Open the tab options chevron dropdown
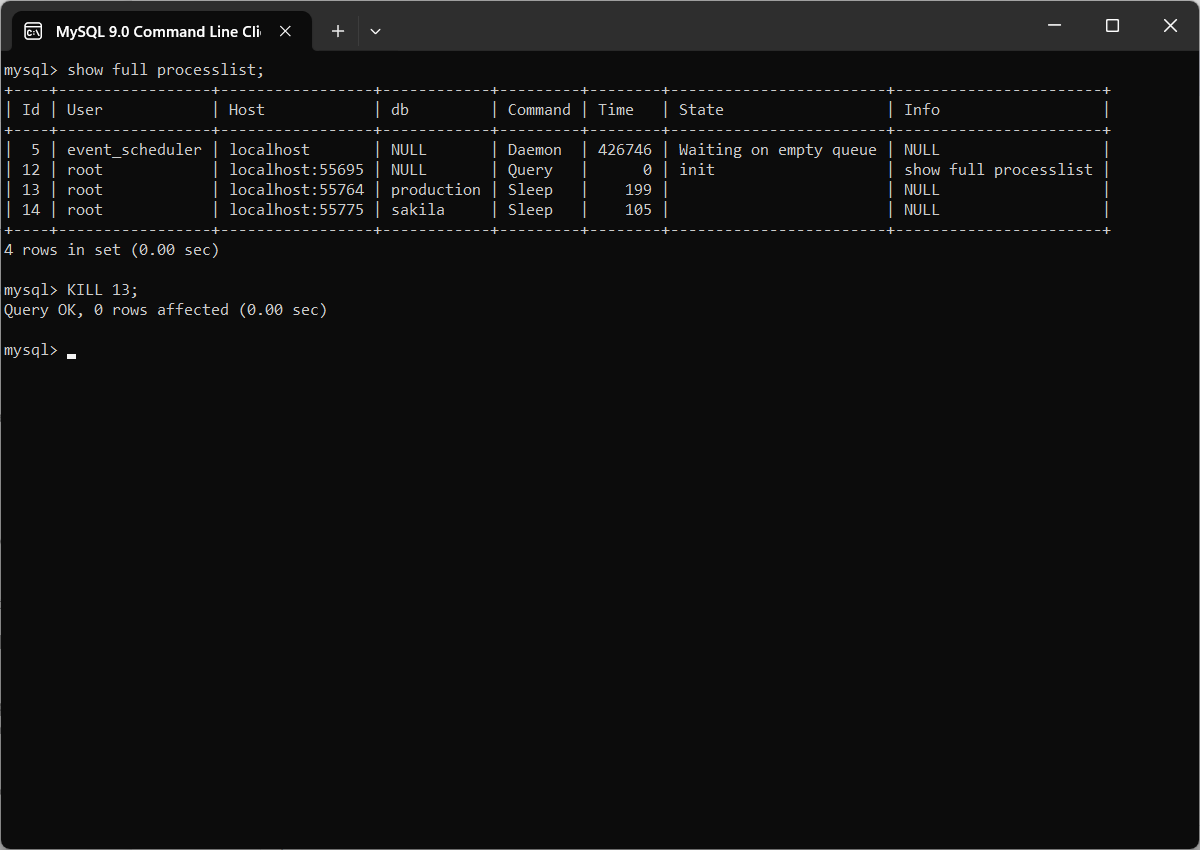This screenshot has width=1200, height=850. tap(375, 31)
